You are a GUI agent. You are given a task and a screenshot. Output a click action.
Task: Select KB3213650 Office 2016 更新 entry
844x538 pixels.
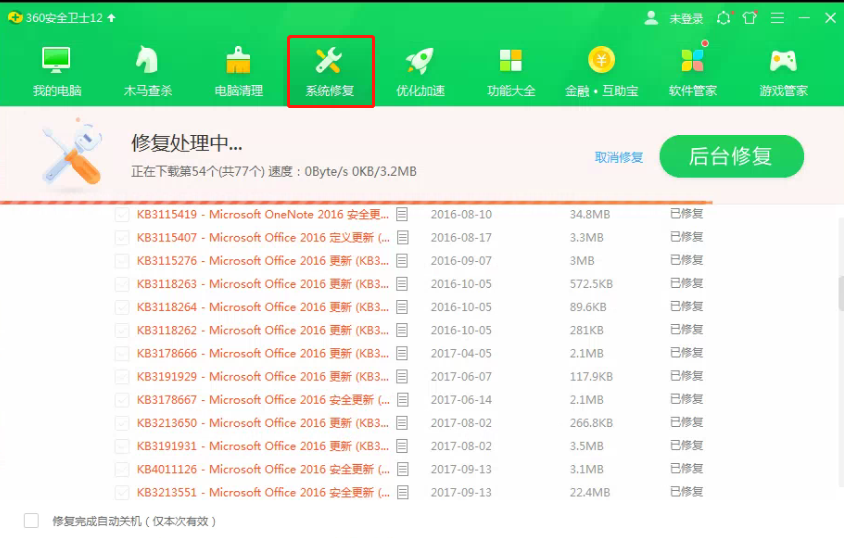click(x=263, y=423)
